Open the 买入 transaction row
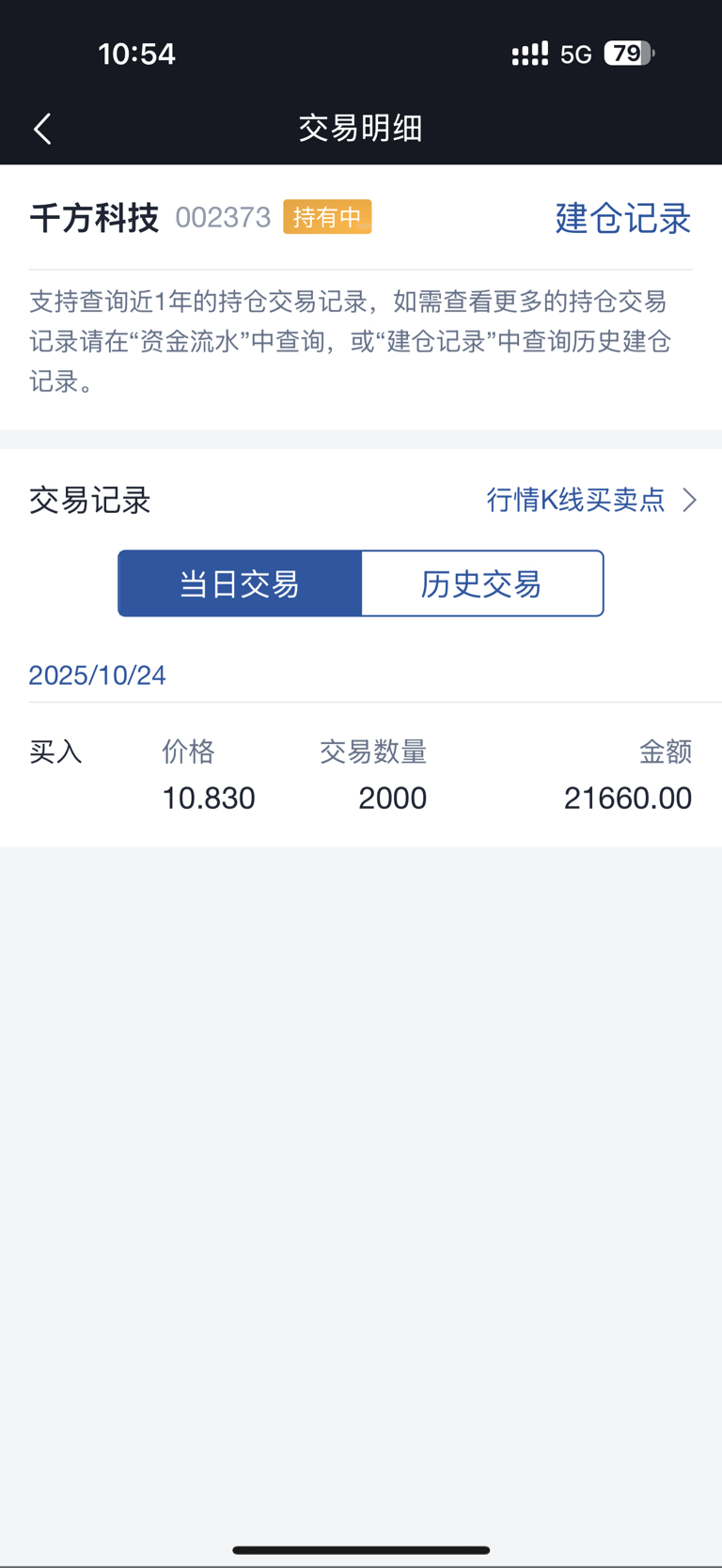Image resolution: width=722 pixels, height=1568 pixels. (361, 775)
